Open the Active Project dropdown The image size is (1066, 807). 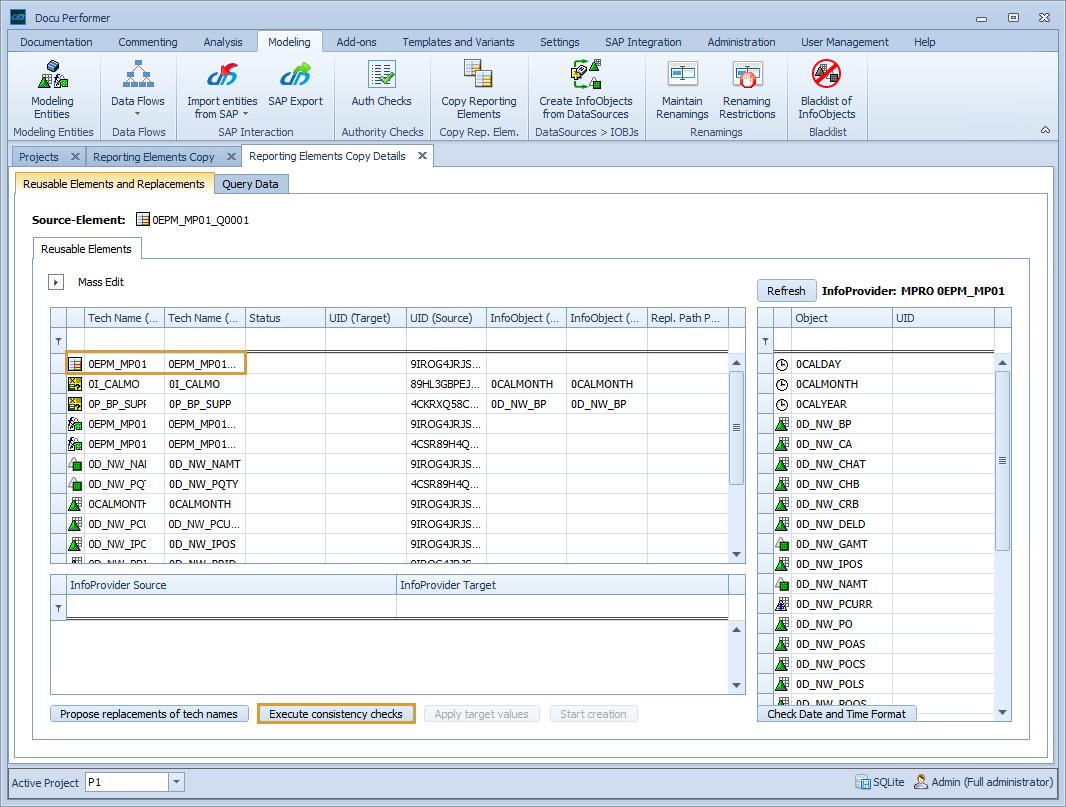(176, 782)
